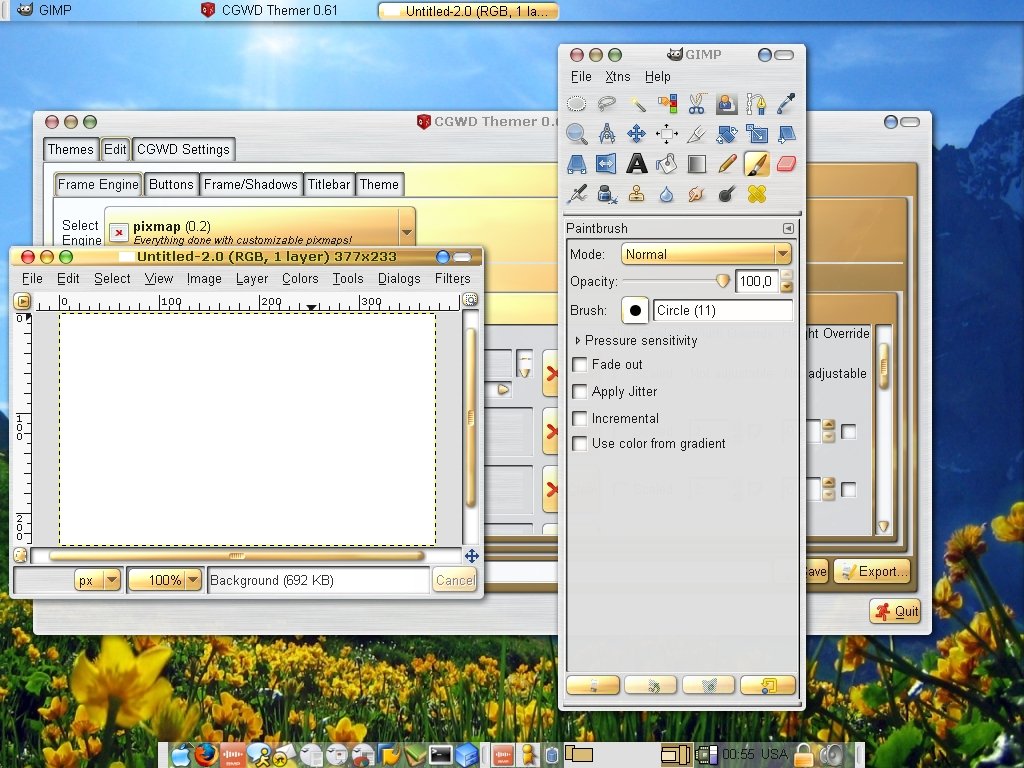Select the Blur/Sharpen droplet tool

tap(667, 194)
